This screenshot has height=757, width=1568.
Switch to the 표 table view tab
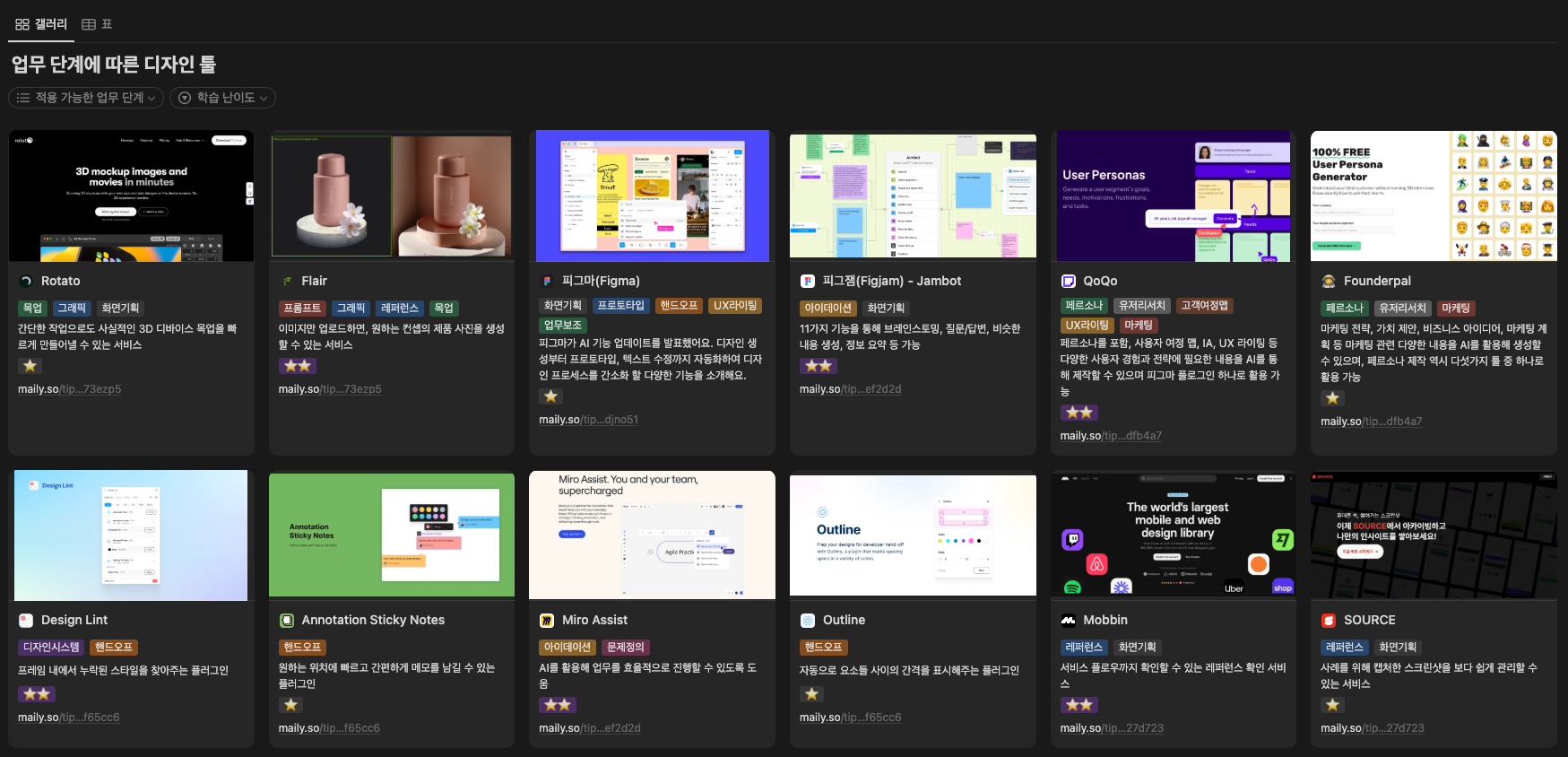[x=97, y=24]
